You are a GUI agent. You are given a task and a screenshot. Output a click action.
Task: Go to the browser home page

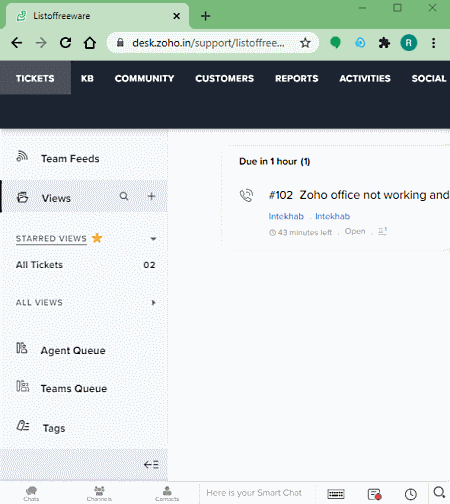click(x=90, y=43)
